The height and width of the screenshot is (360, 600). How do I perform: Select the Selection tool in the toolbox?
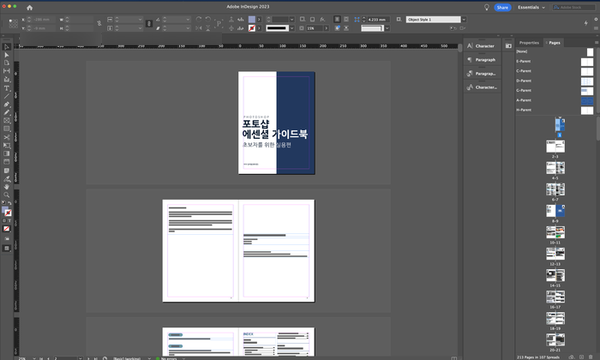click(7, 47)
